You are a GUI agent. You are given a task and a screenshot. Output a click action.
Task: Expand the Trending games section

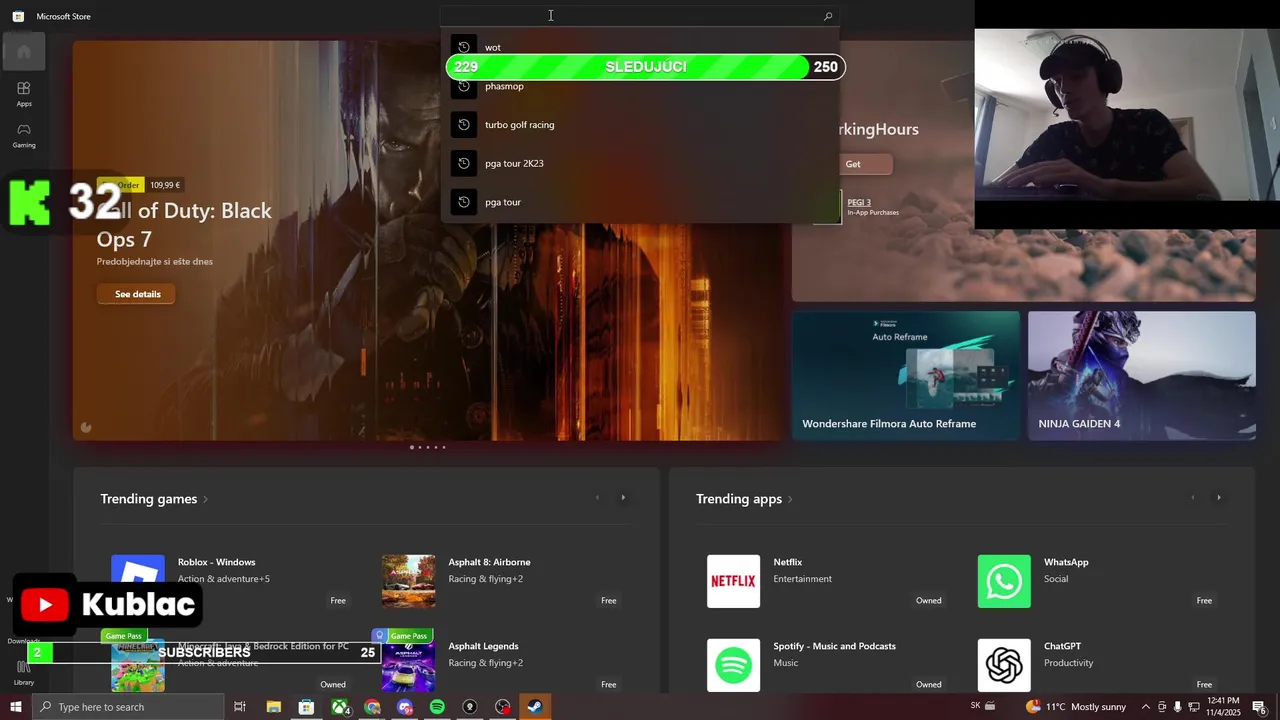(154, 499)
